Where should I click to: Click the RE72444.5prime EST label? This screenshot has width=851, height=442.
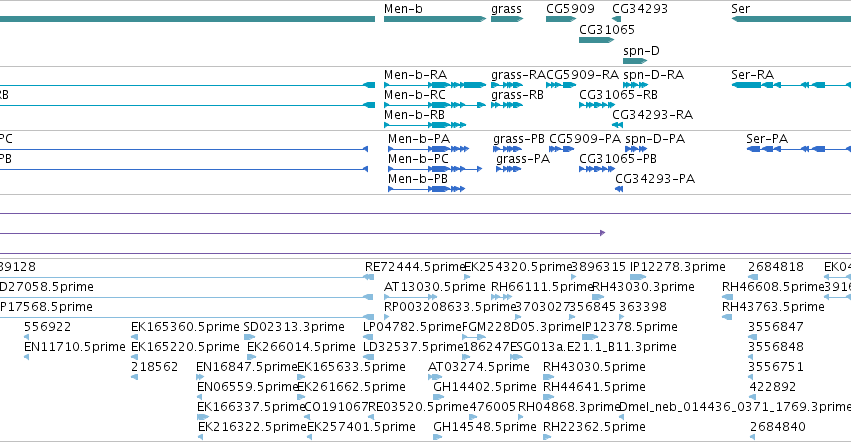tap(415, 267)
